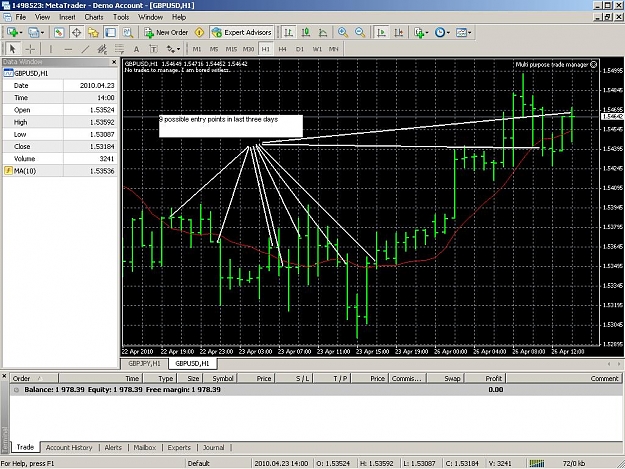Toggle the Terminal window toolbar icon

click(110, 33)
